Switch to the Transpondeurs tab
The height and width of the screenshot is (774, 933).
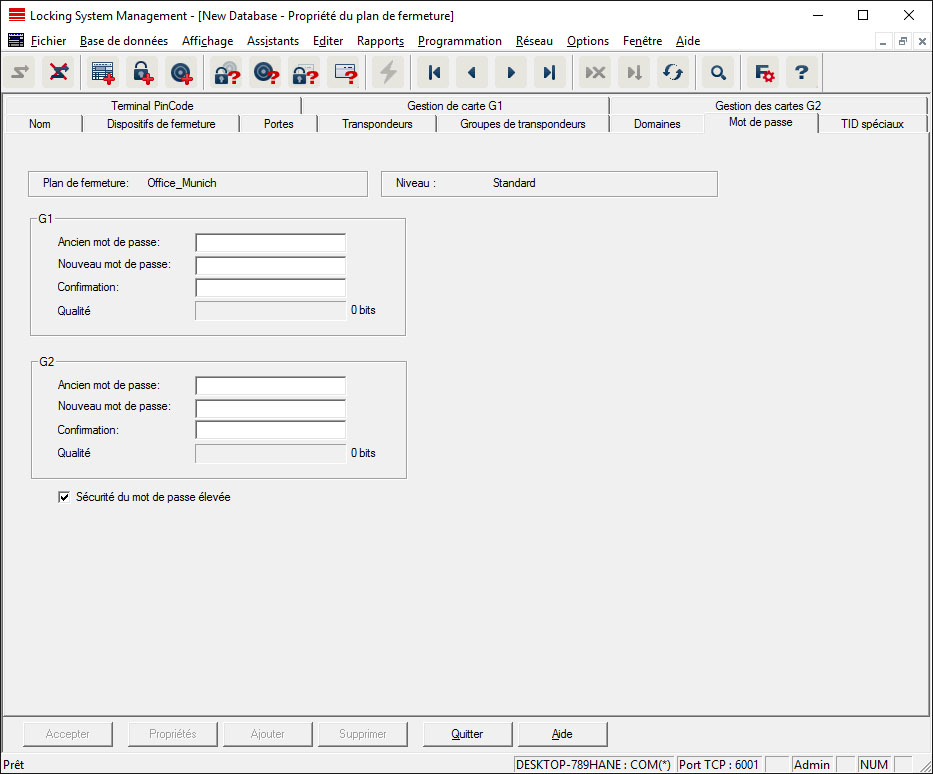click(x=377, y=124)
